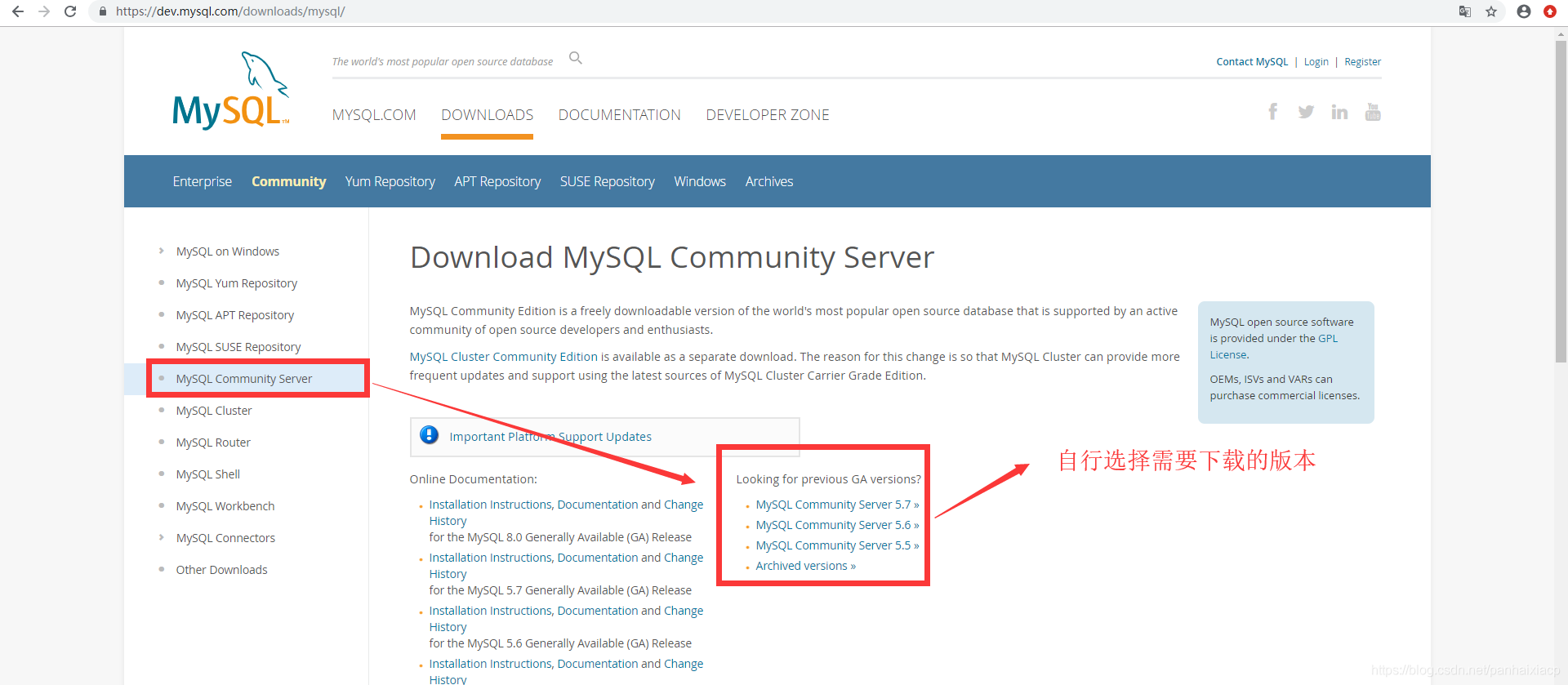Viewport: 1568px width, 685px height.
Task: Open MySQL Workbench sidebar item
Action: [x=225, y=506]
